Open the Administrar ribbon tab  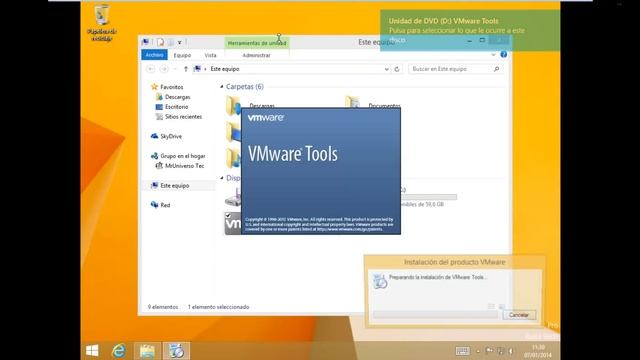tap(256, 55)
